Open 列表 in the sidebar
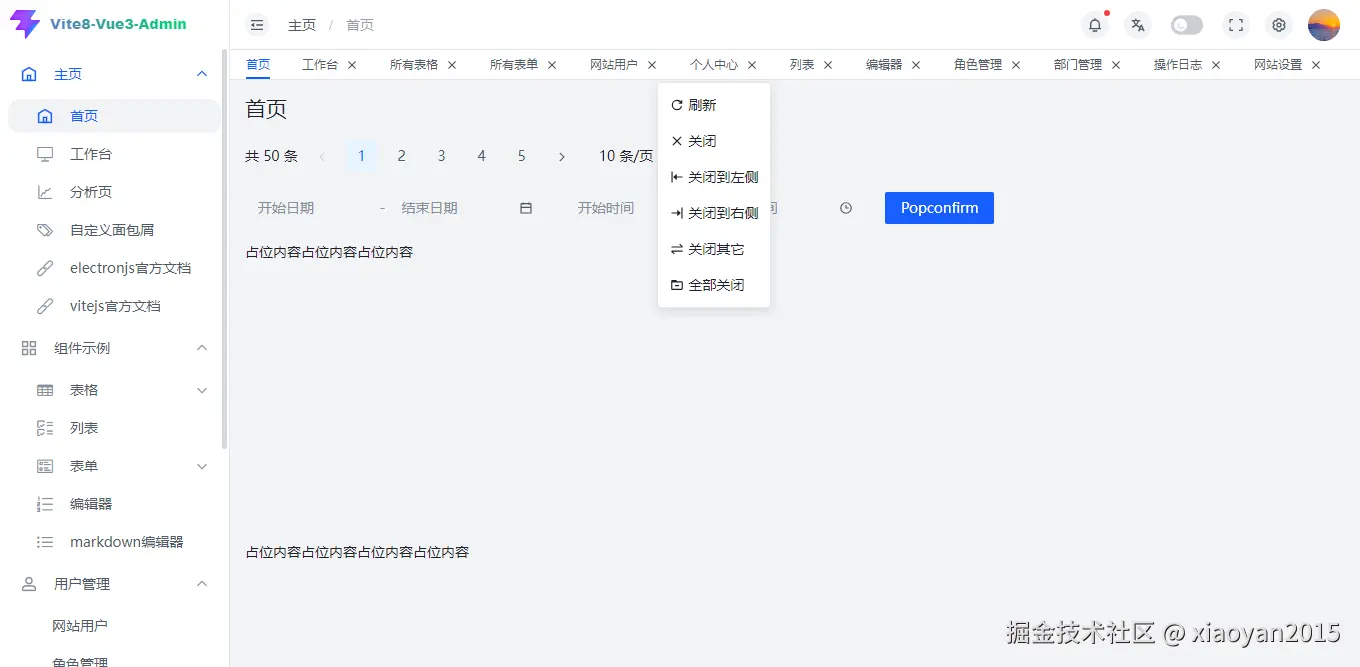This screenshot has height=667, width=1360. tap(114, 428)
